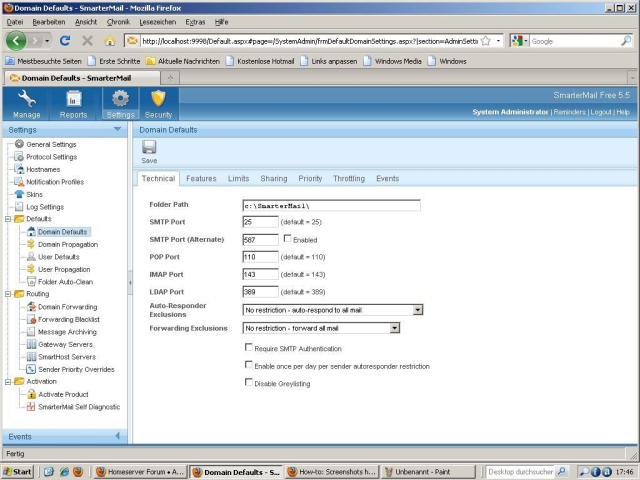Click the Hostnames icon
This screenshot has width=640, height=480.
tap(19, 169)
